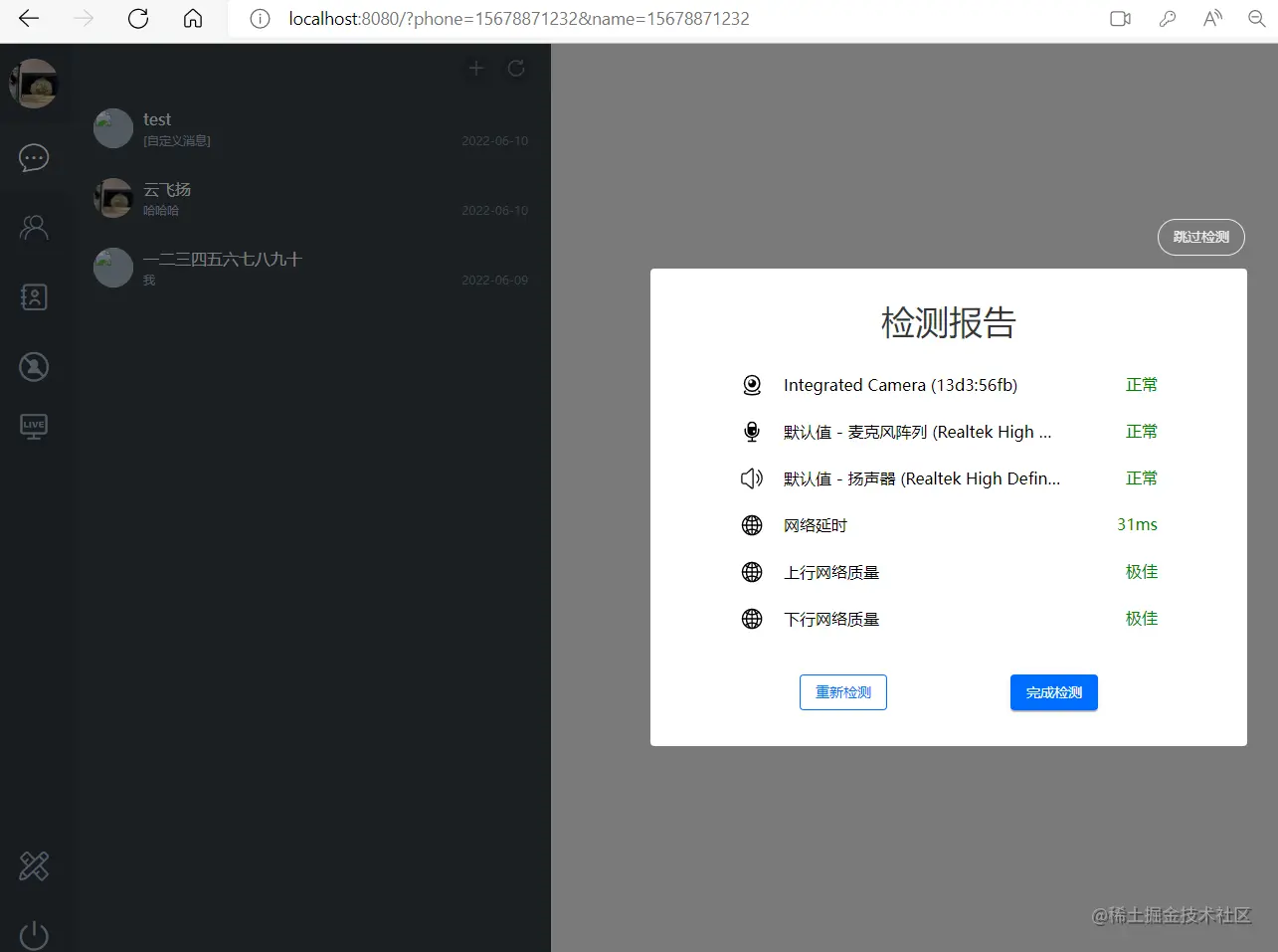Click the power logout icon
This screenshot has width=1278, height=952.
pyautogui.click(x=33, y=935)
